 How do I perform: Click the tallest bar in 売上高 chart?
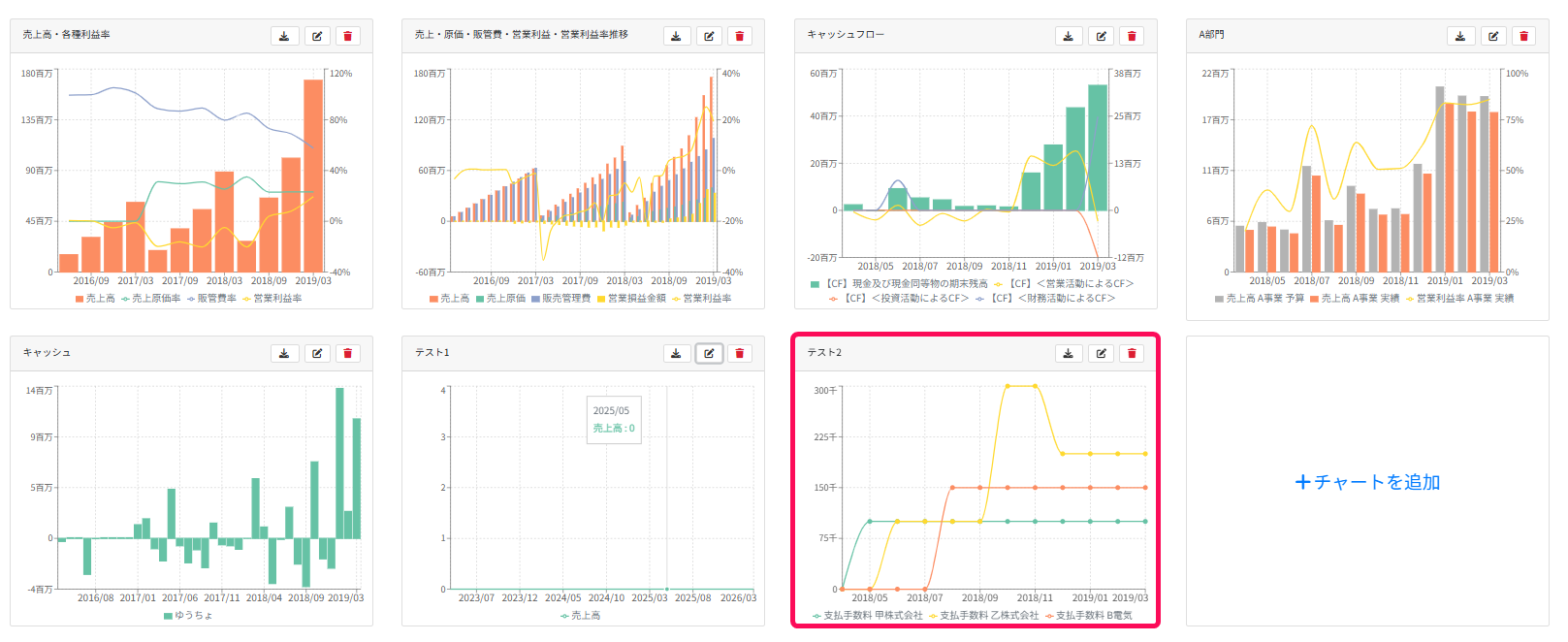click(x=313, y=176)
